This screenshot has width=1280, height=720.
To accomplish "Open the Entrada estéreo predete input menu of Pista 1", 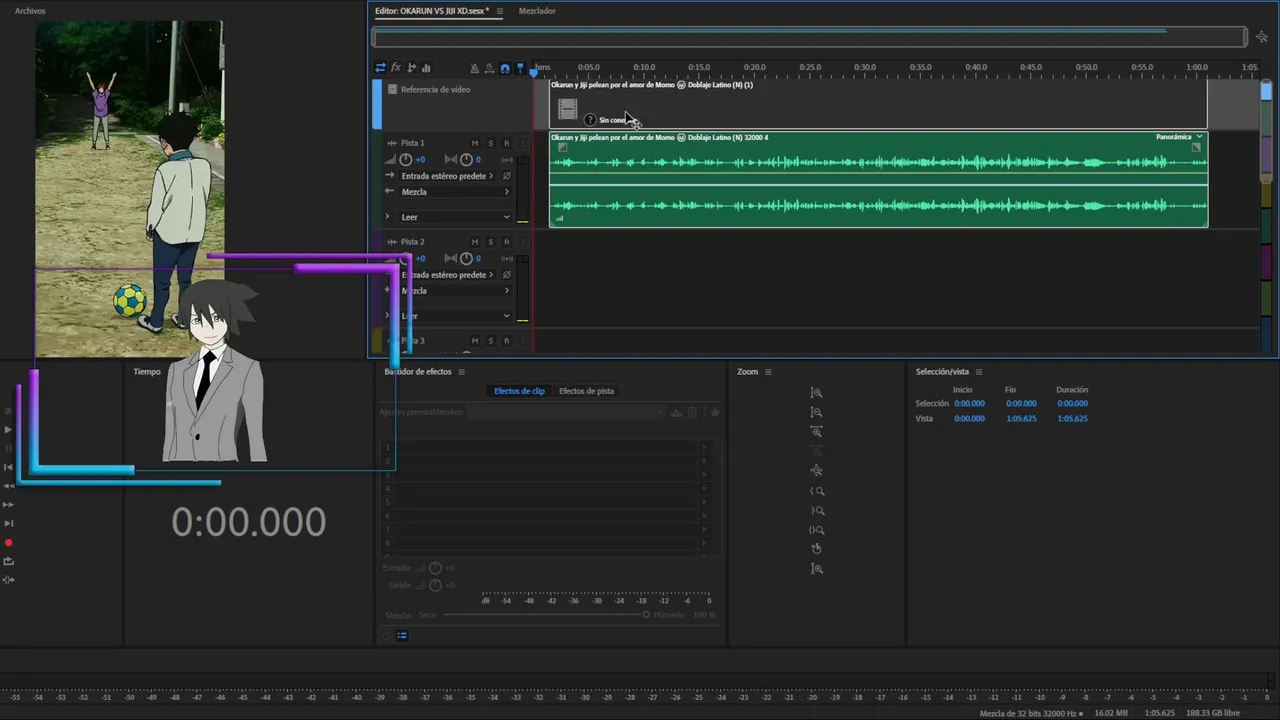I will click(x=447, y=176).
